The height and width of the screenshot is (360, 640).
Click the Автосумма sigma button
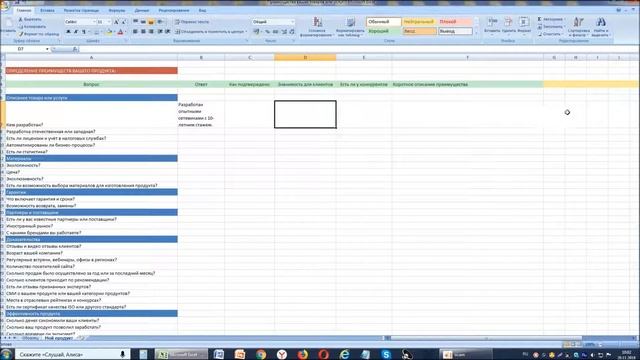550,19
